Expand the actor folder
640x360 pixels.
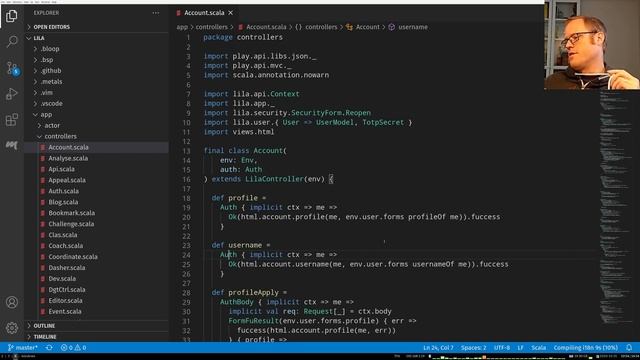click(96, 126)
